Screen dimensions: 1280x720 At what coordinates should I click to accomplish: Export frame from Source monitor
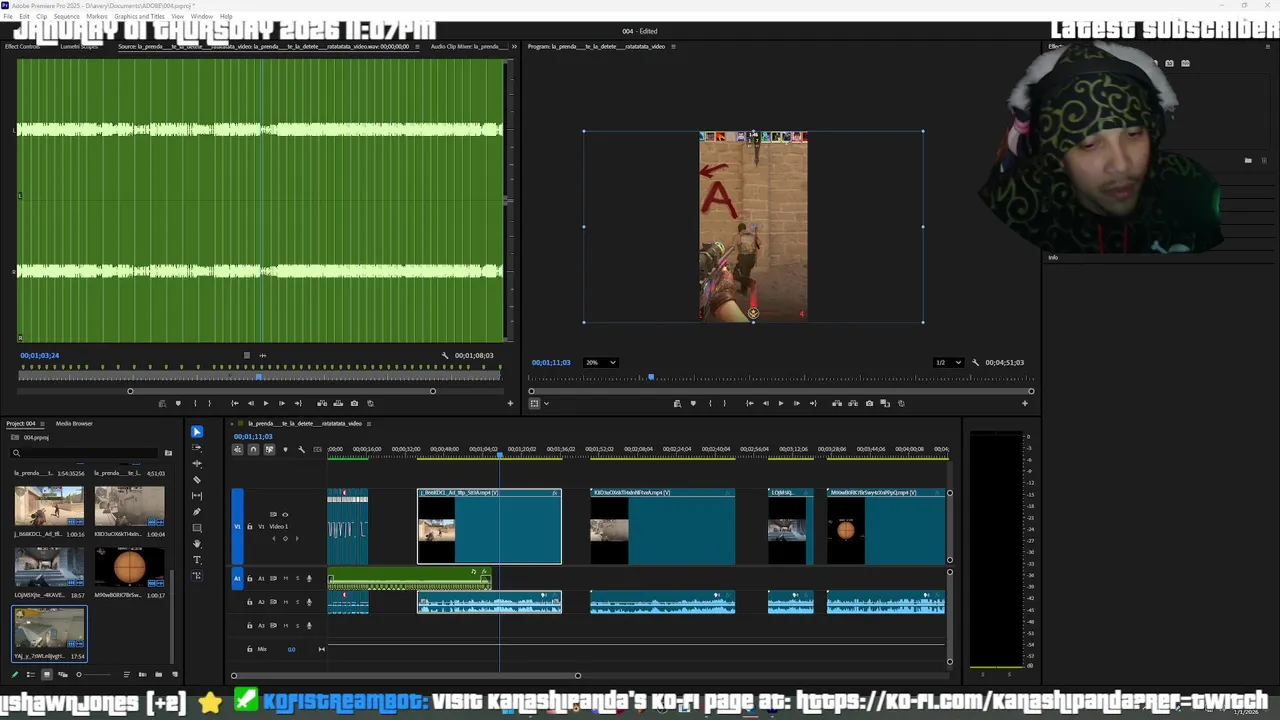(x=354, y=403)
